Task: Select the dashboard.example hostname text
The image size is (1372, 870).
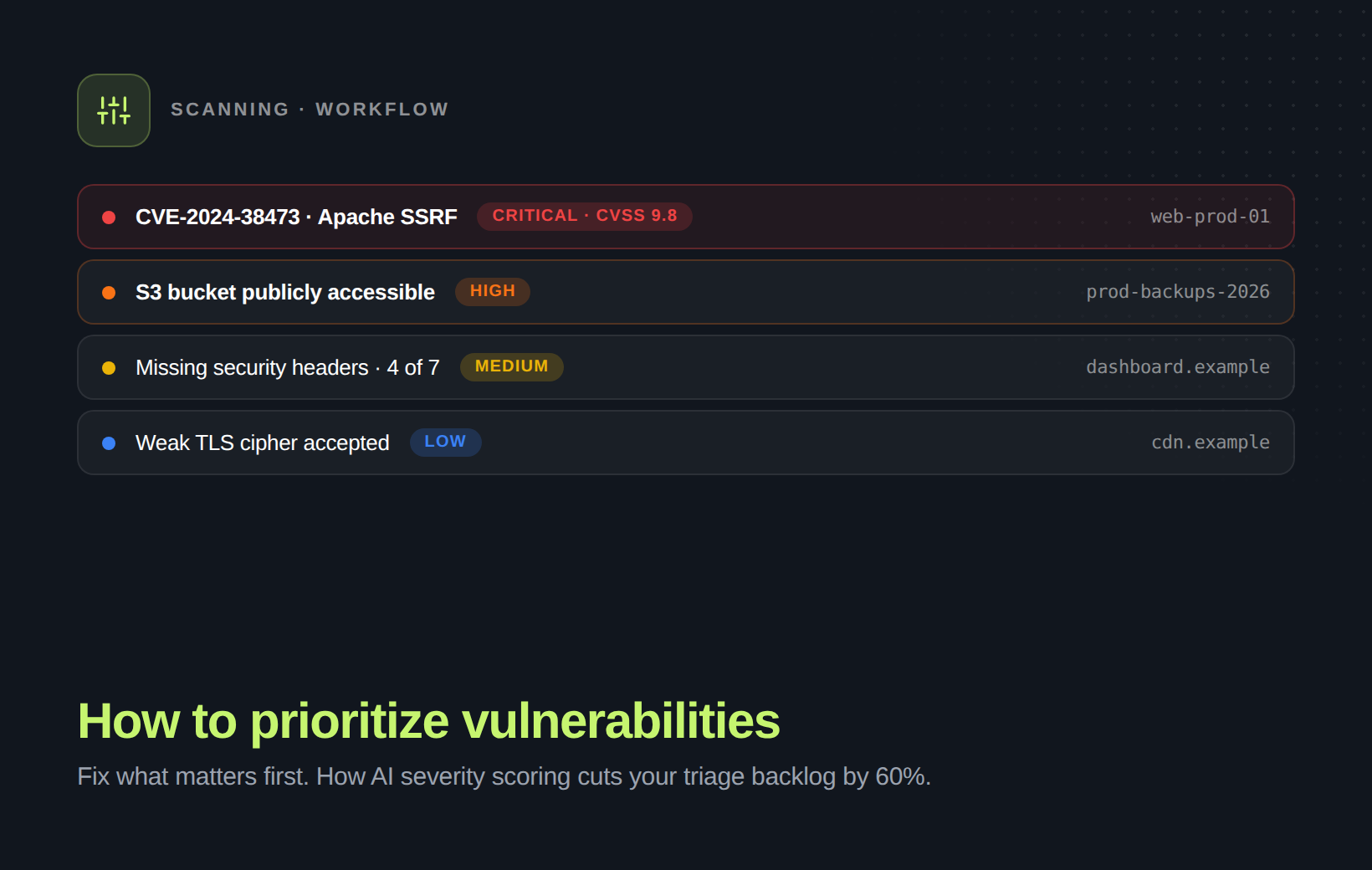Action: point(1177,366)
